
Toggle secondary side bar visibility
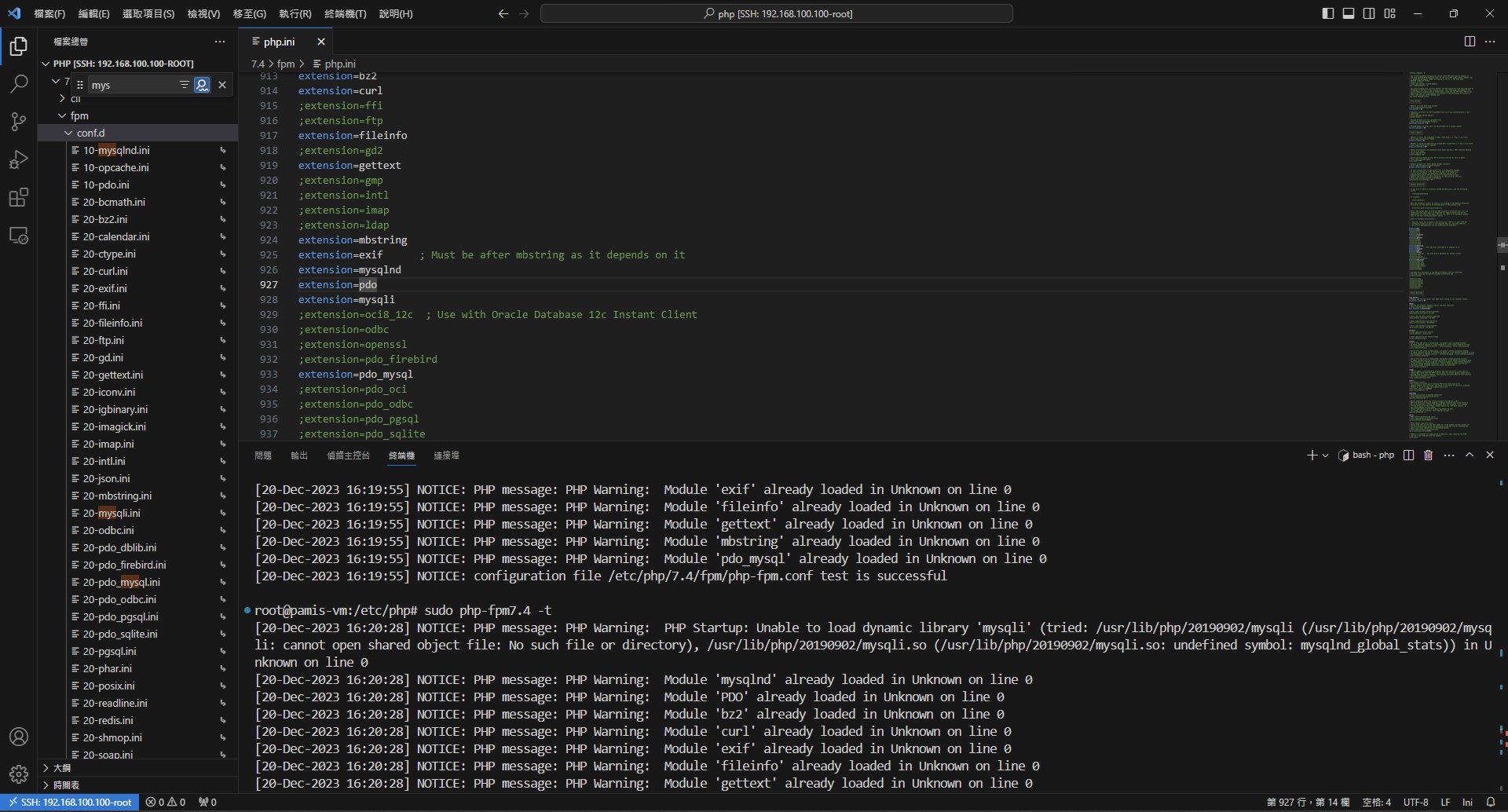1369,13
